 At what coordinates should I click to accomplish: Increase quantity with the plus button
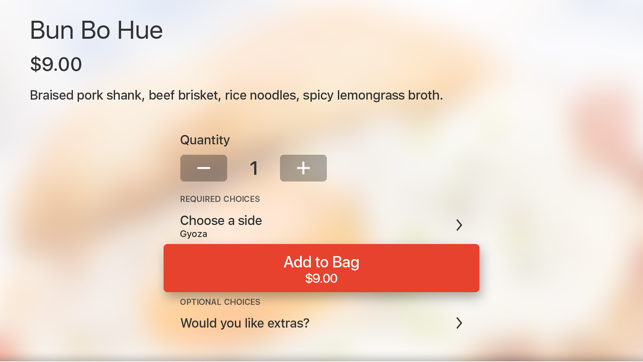coord(303,168)
